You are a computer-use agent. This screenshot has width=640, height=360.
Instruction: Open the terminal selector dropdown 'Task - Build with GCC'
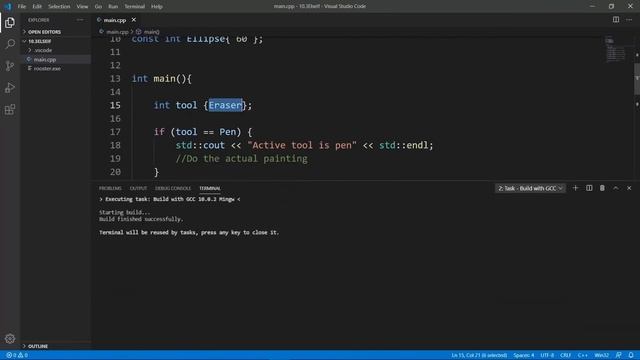point(530,188)
